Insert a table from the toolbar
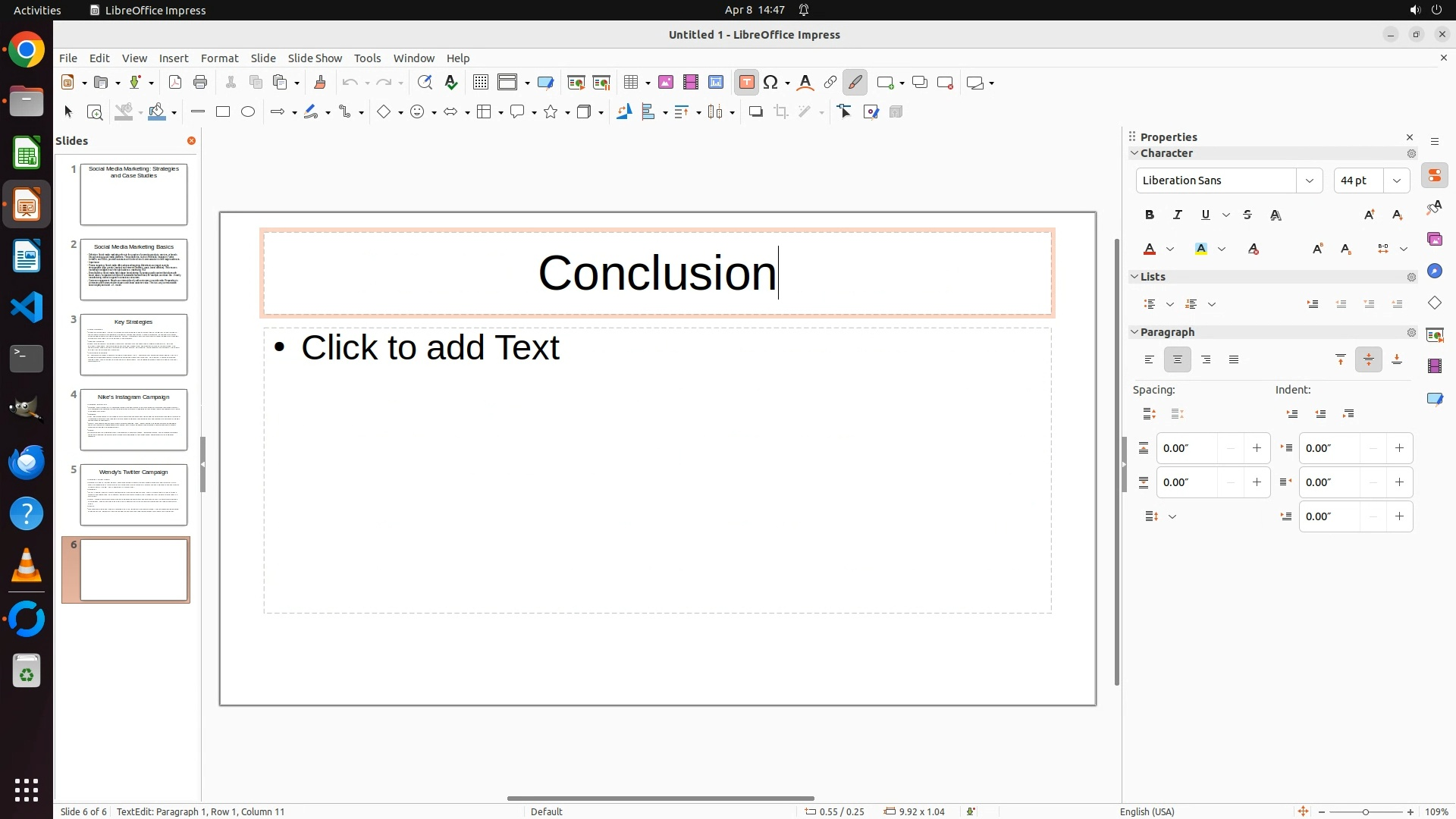 point(631,83)
